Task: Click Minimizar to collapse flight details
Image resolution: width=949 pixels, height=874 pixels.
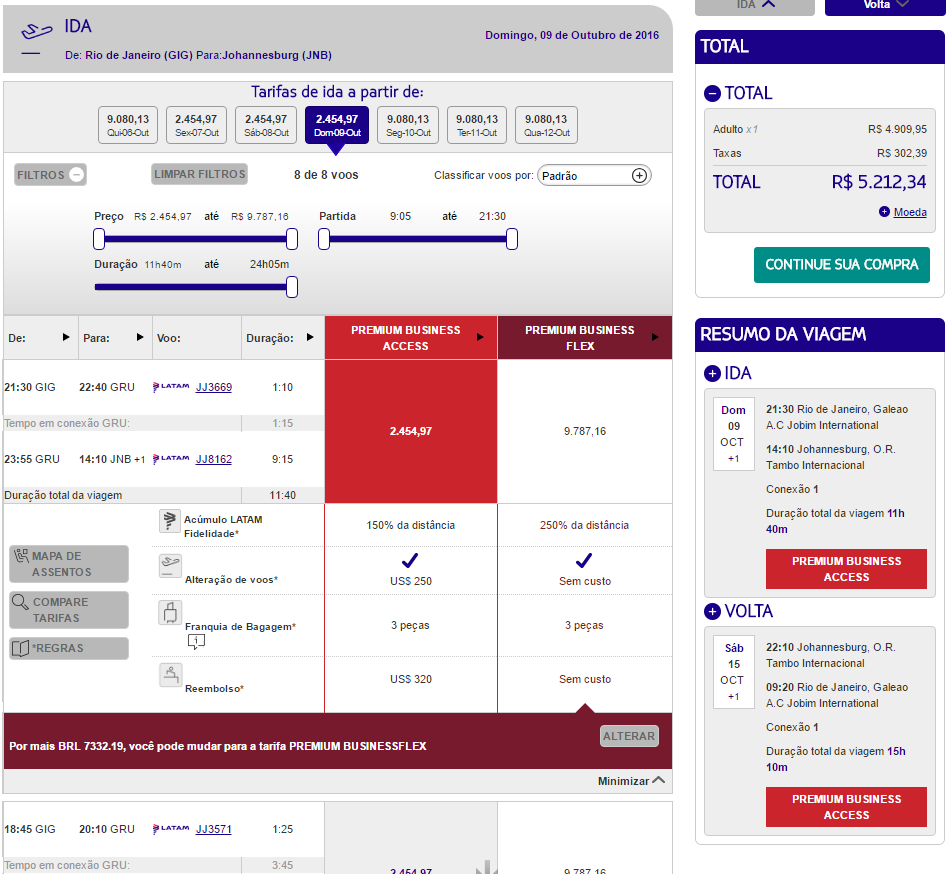Action: [631, 781]
